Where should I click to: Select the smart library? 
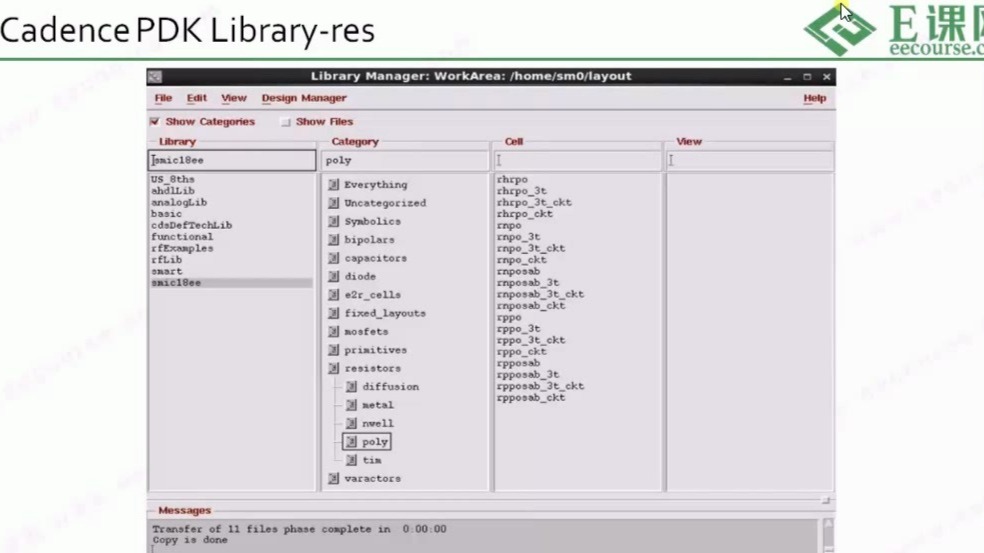click(x=166, y=271)
